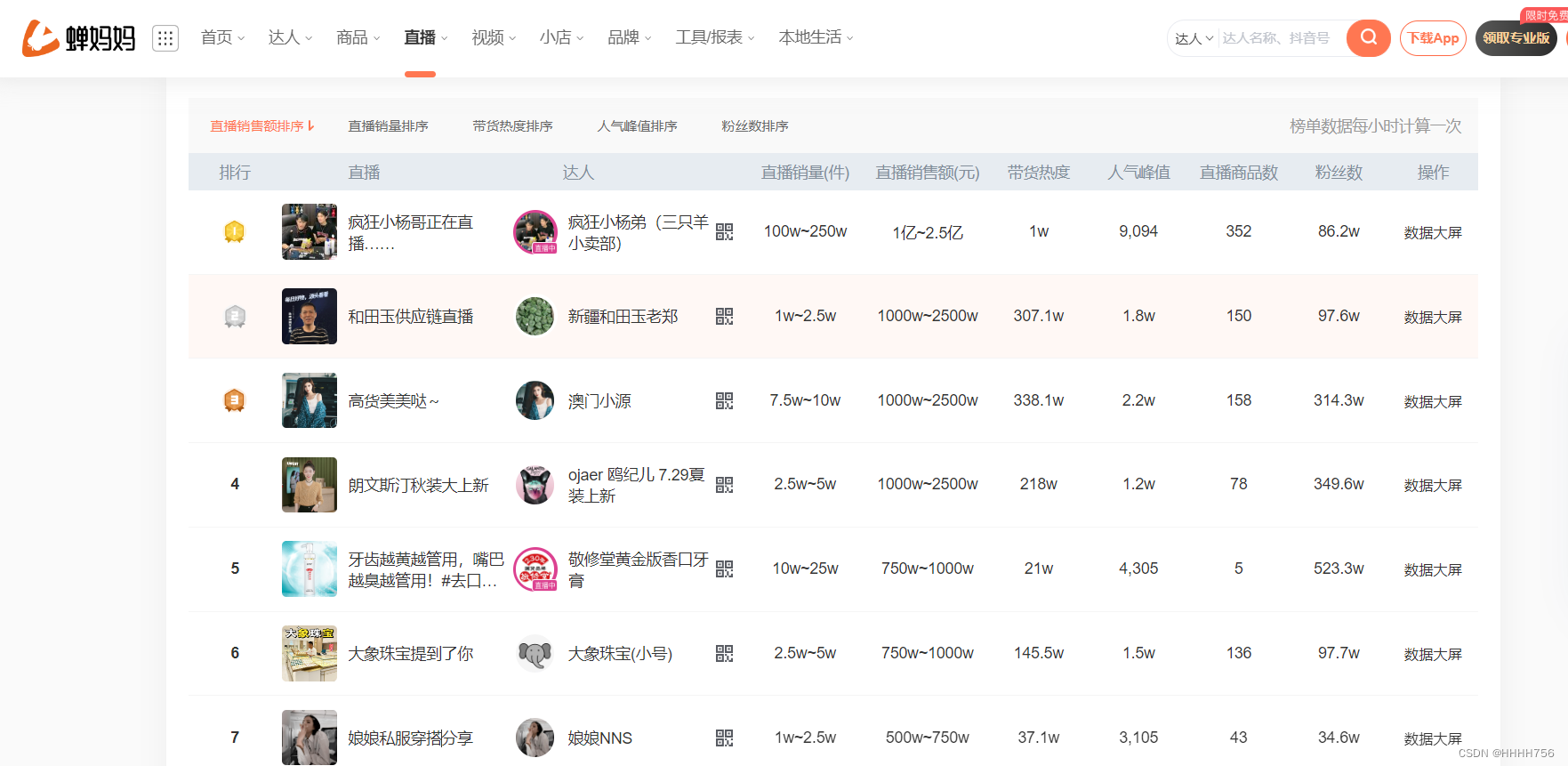
Task: Open QR code for 疯狂小杨弟 row
Action: [x=724, y=231]
